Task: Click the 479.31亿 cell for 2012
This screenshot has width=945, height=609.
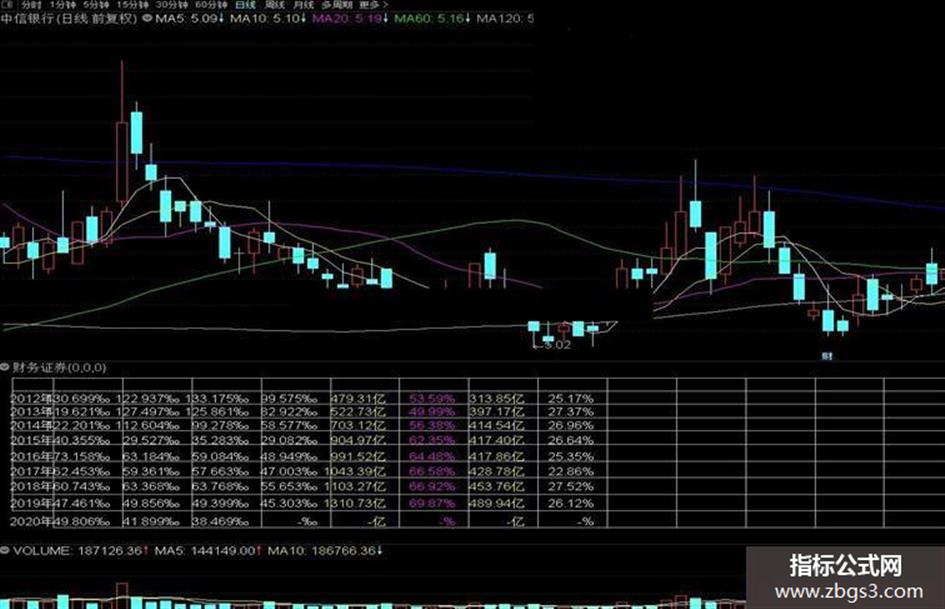Action: [358, 399]
